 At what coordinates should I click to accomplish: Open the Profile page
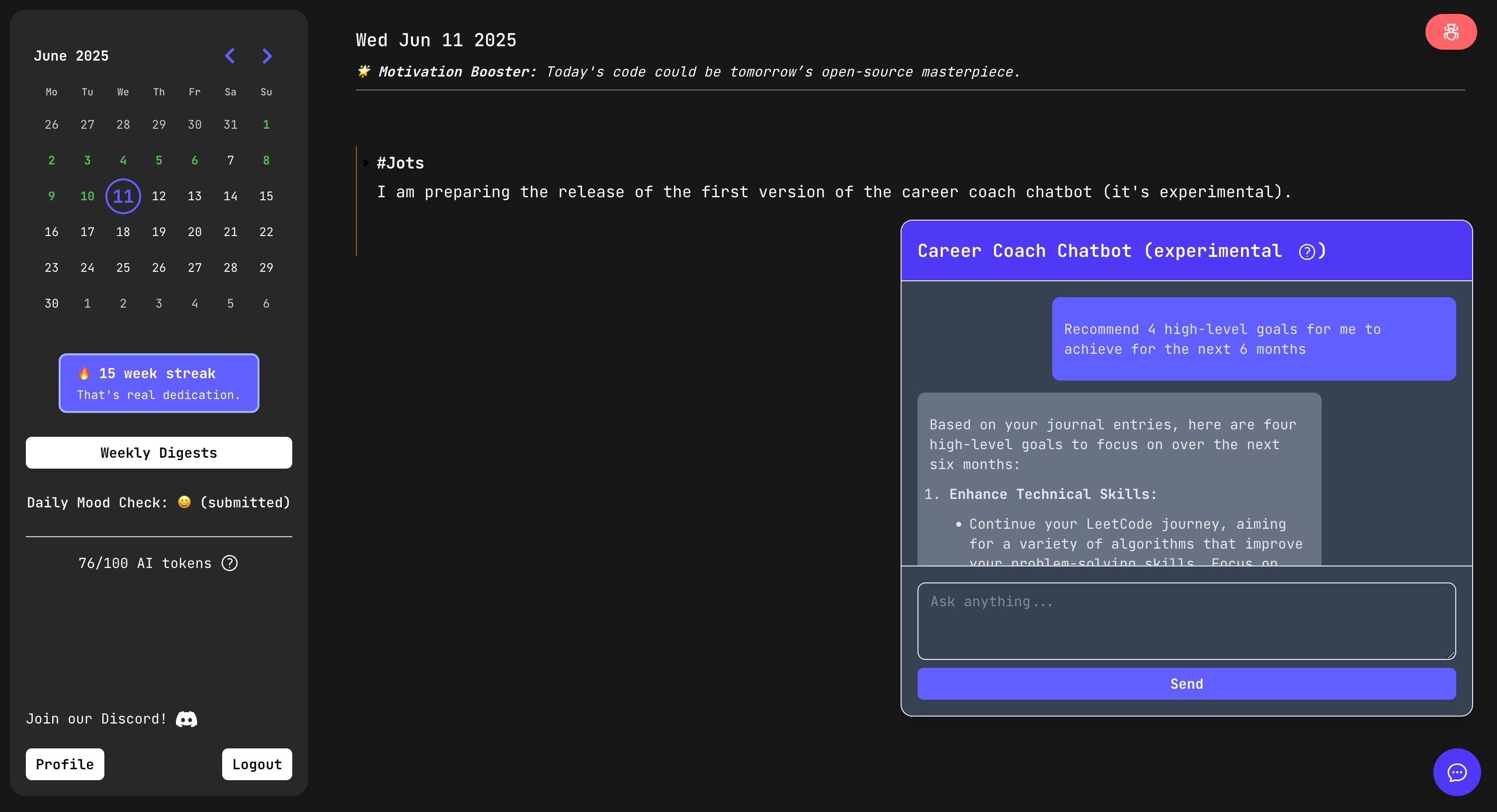coord(65,764)
